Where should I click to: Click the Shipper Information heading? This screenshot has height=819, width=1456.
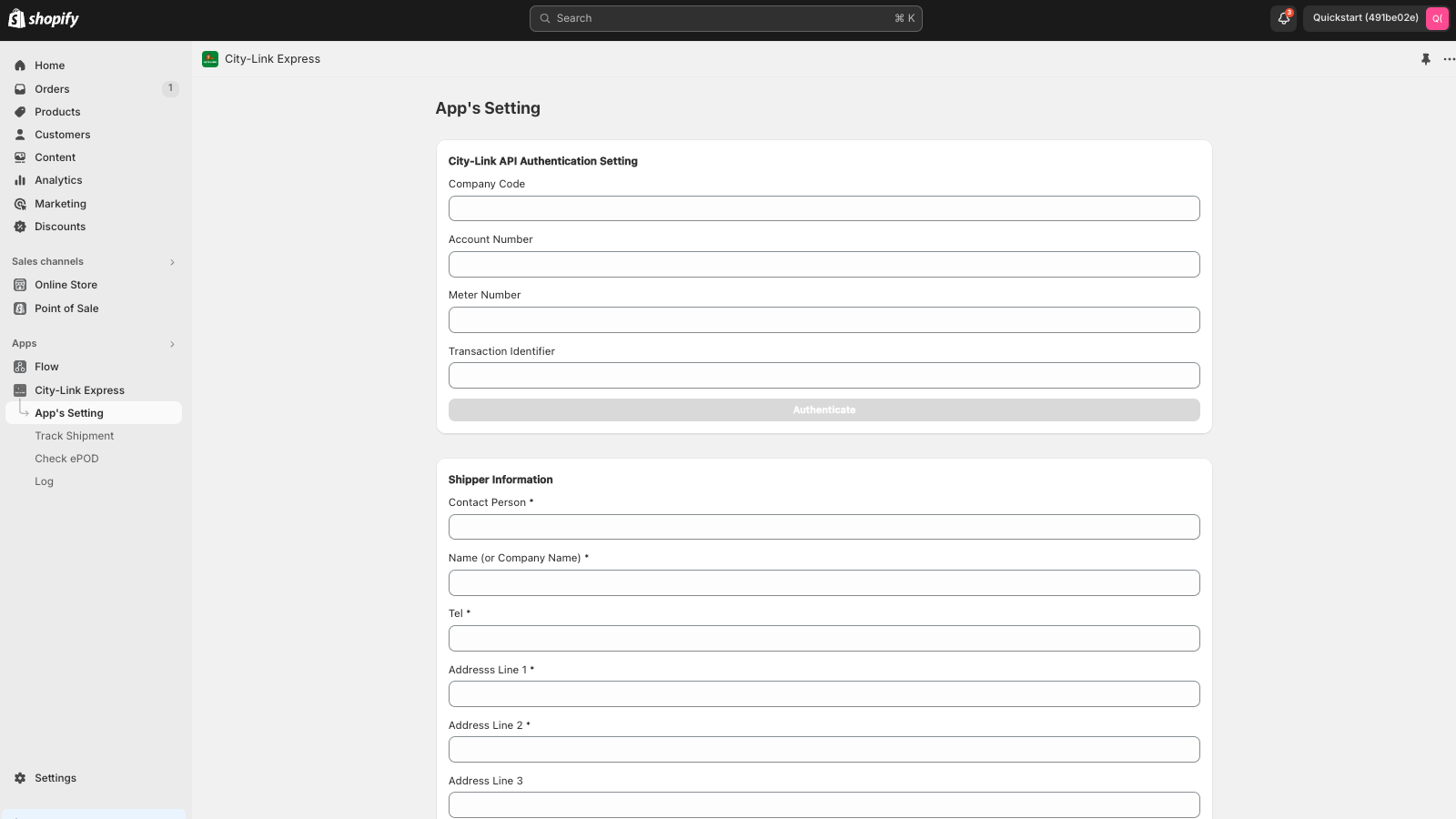point(500,480)
